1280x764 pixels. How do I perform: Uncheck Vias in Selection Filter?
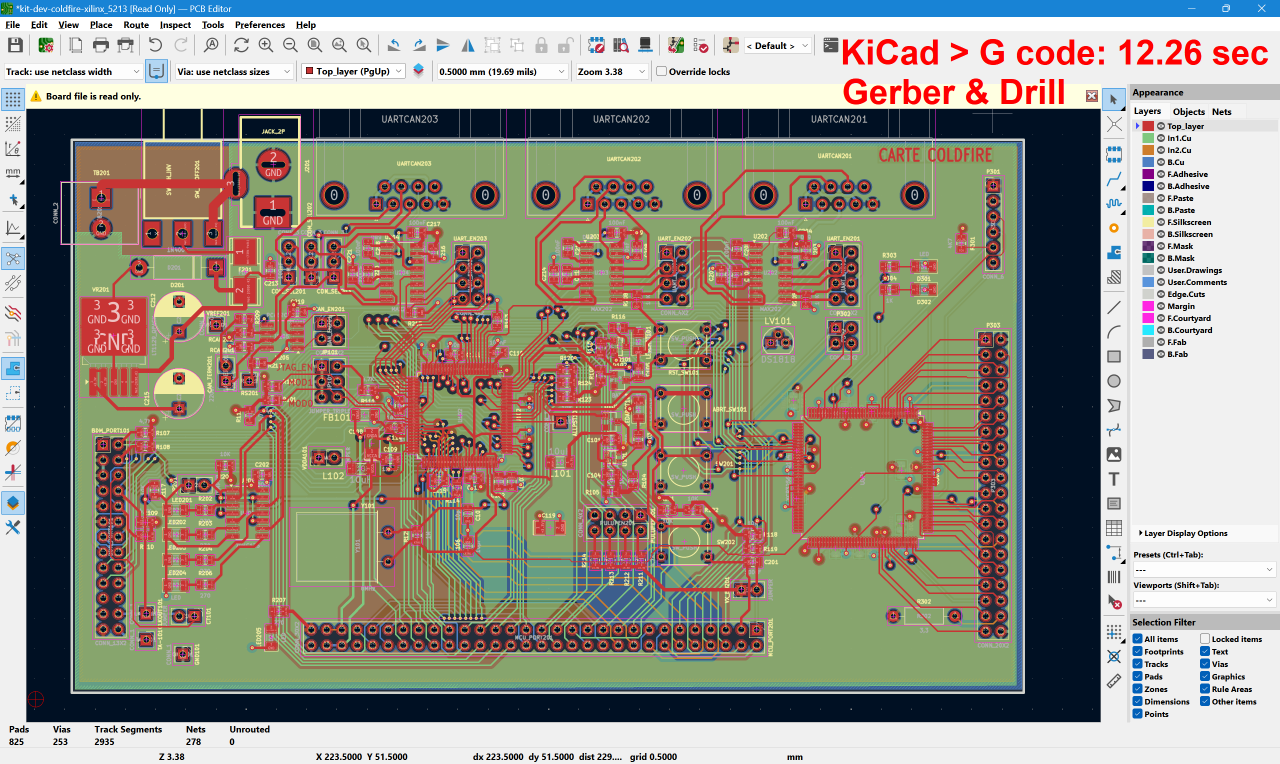pyautogui.click(x=1205, y=664)
